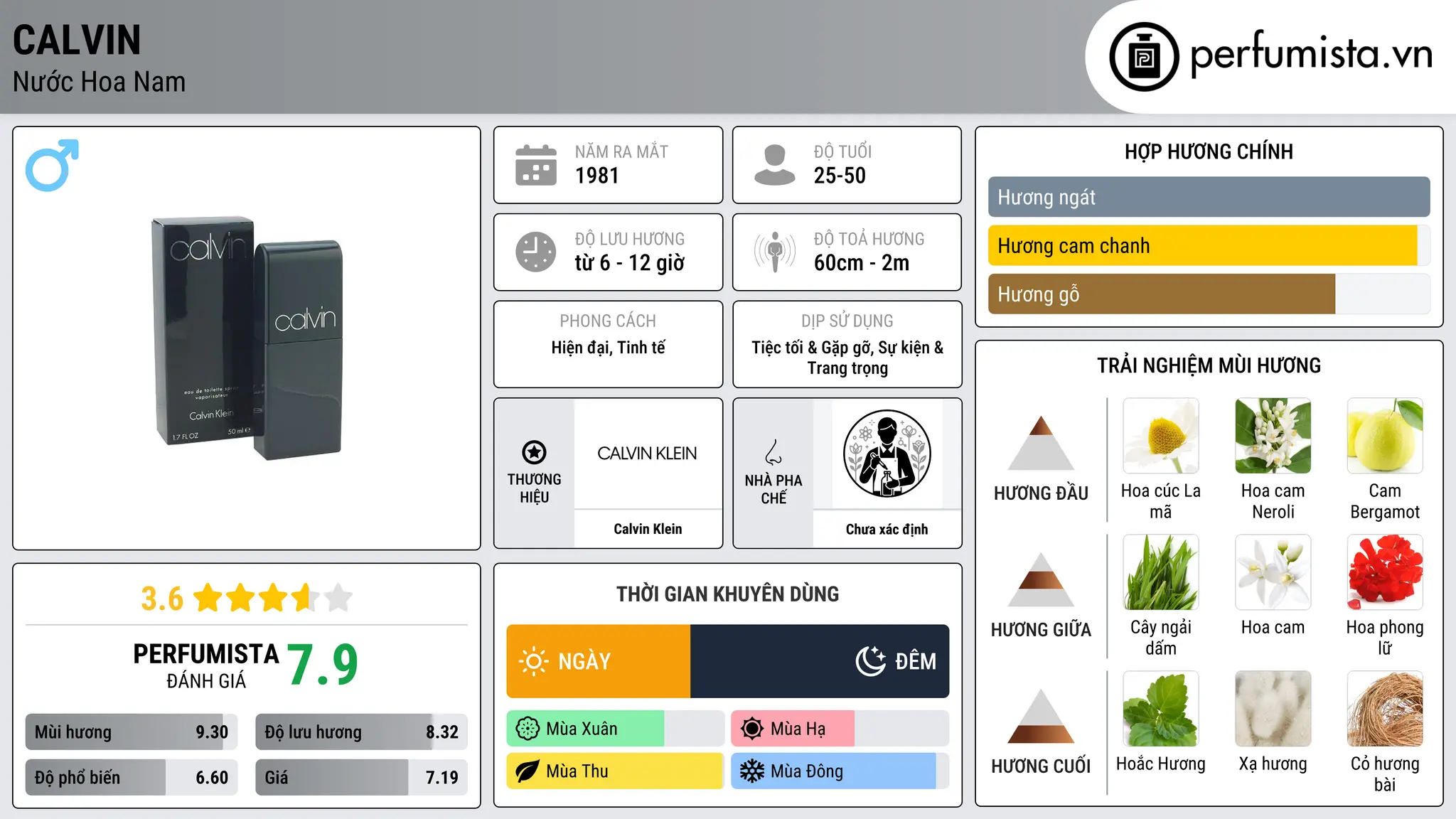Viewport: 1456px width, 819px height.
Task: Click the orange Ngày daytime segment
Action: pyautogui.click(x=599, y=661)
